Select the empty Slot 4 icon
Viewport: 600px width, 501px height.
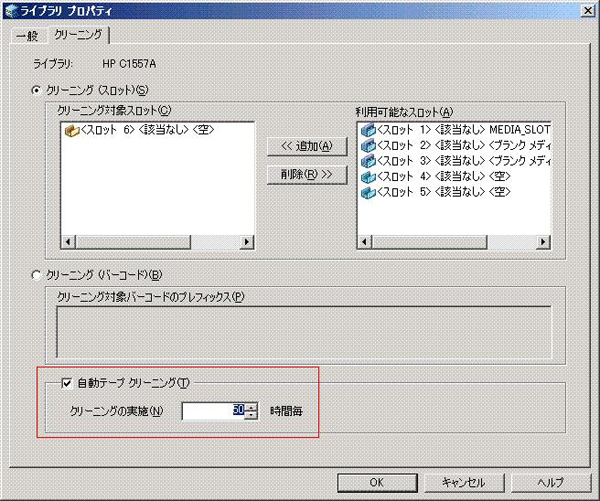click(367, 176)
